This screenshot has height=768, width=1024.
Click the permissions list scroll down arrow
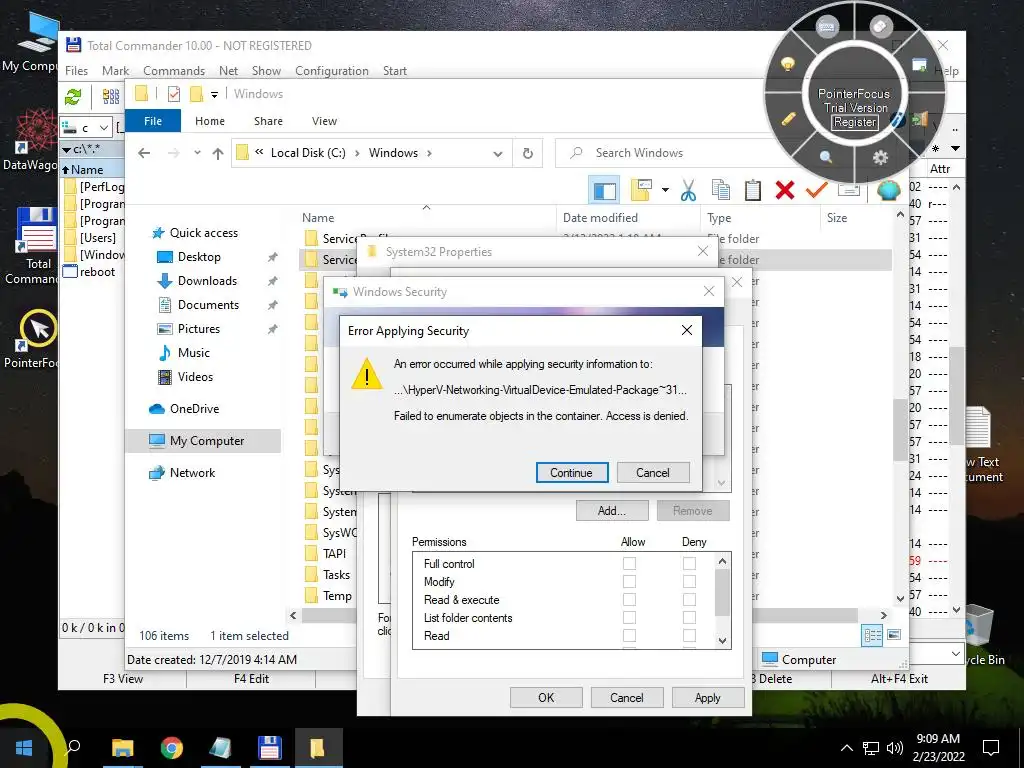(x=722, y=641)
